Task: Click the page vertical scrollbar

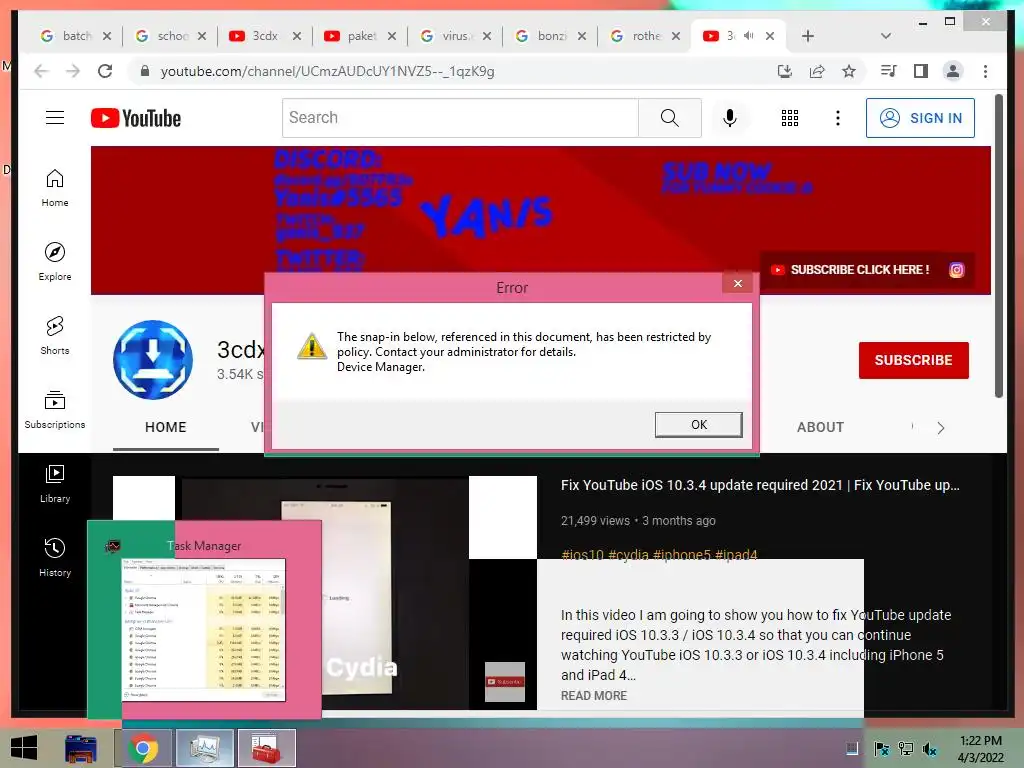Action: (999, 246)
